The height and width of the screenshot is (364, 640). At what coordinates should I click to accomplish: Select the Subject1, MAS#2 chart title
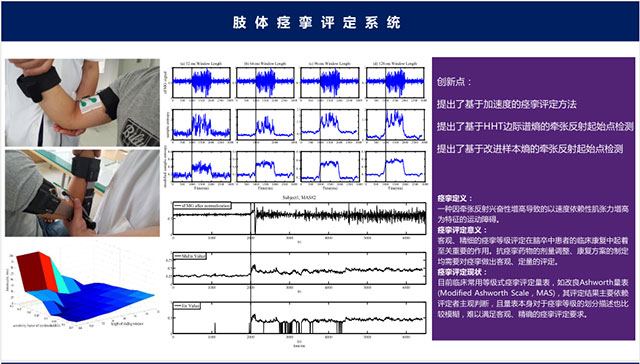pyautogui.click(x=300, y=198)
